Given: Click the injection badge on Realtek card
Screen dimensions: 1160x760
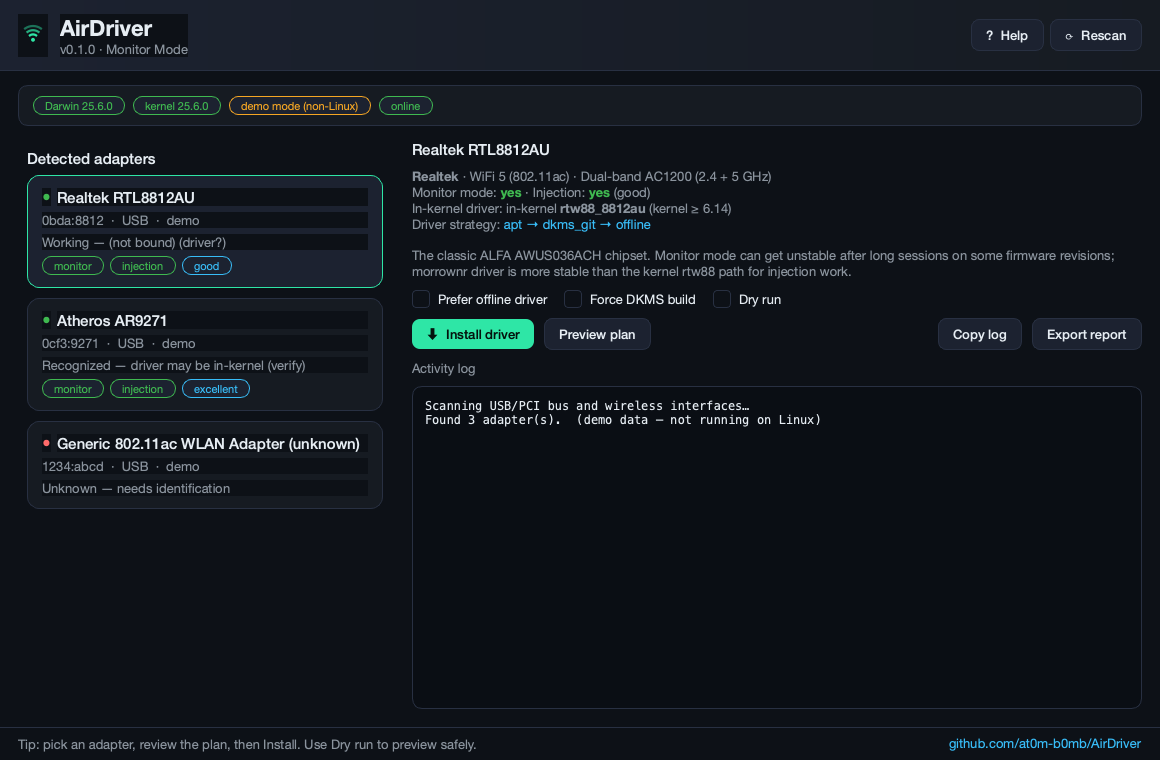Looking at the screenshot, I should click(x=142, y=266).
